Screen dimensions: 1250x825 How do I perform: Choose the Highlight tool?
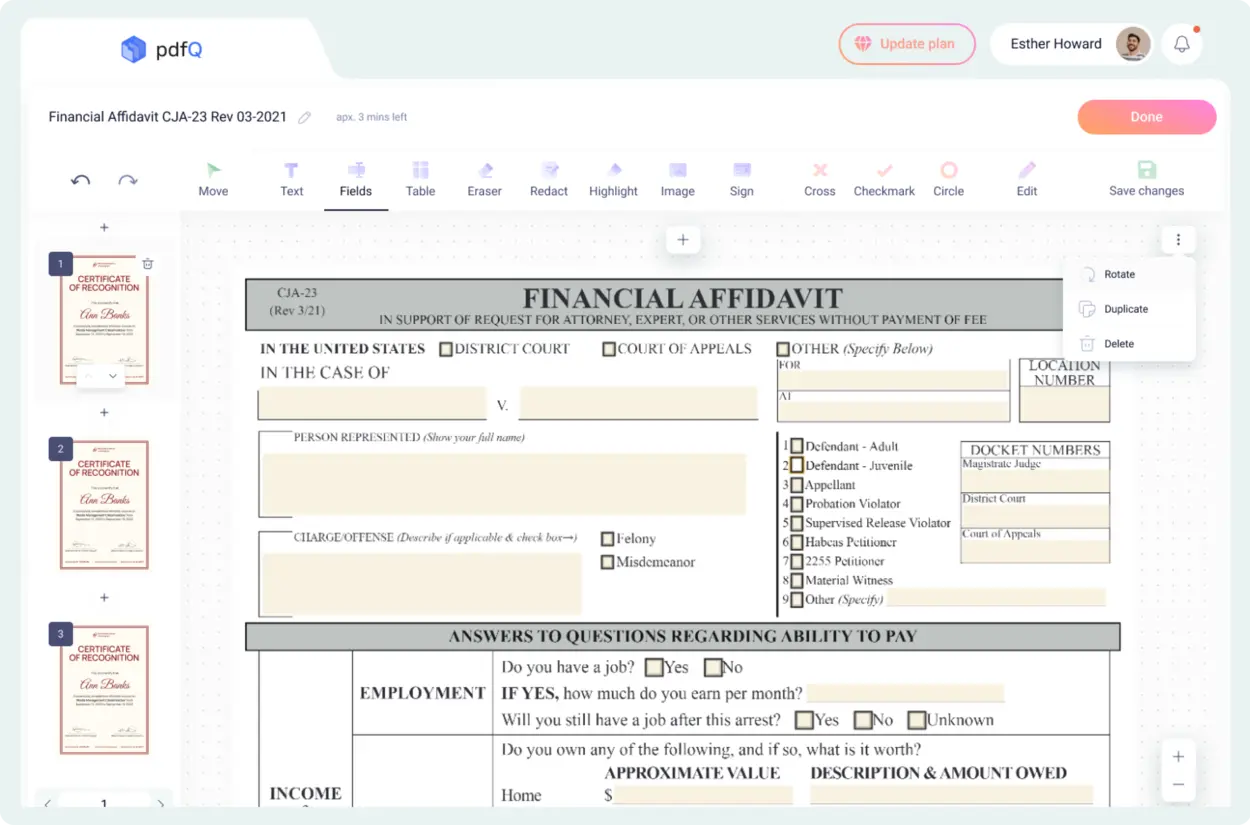point(613,179)
